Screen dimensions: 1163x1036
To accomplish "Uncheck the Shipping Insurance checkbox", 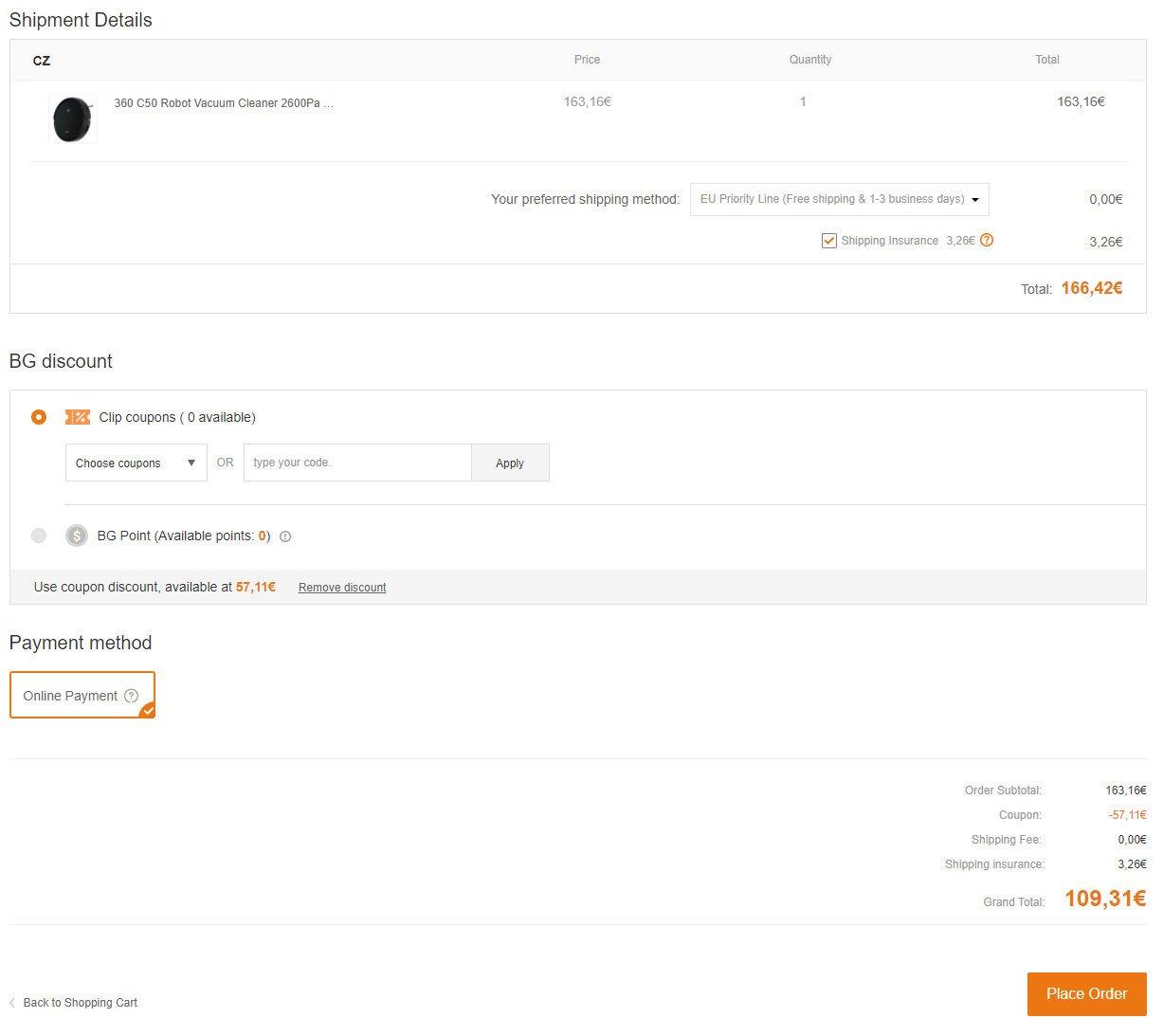I will click(829, 241).
